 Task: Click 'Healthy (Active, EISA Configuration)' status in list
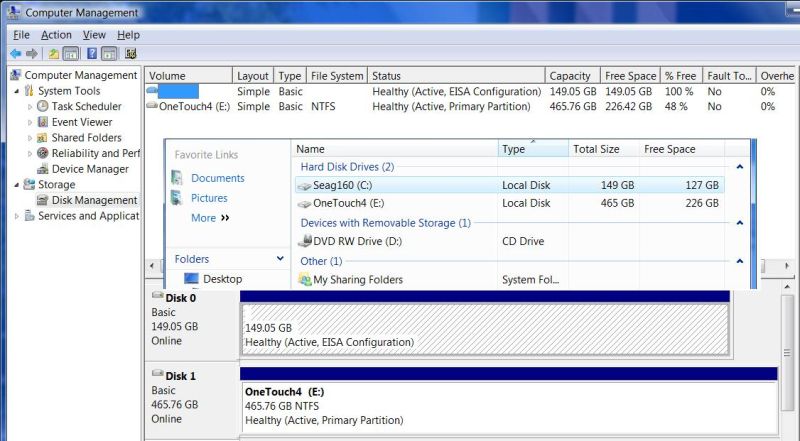coord(457,91)
